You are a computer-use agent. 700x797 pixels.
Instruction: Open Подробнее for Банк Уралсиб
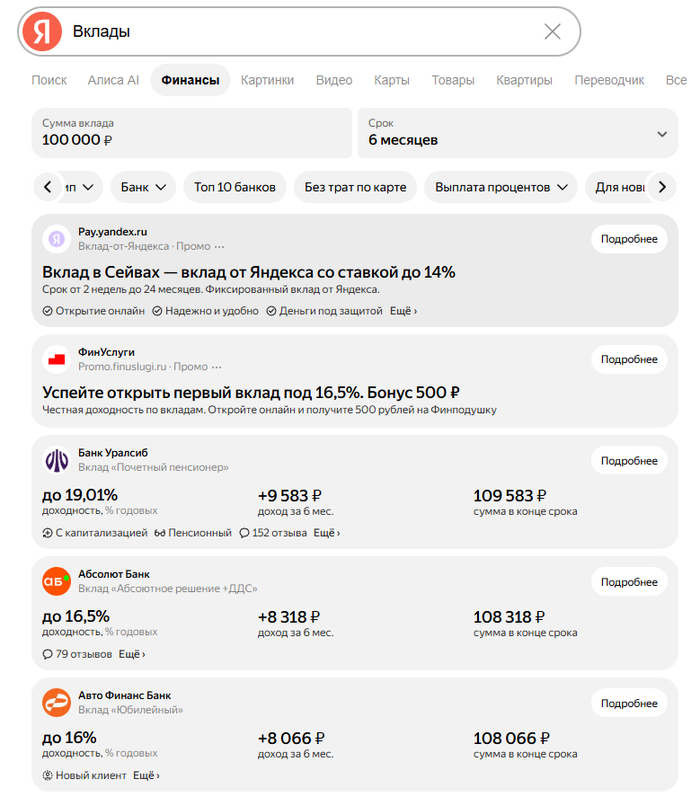pyautogui.click(x=629, y=461)
